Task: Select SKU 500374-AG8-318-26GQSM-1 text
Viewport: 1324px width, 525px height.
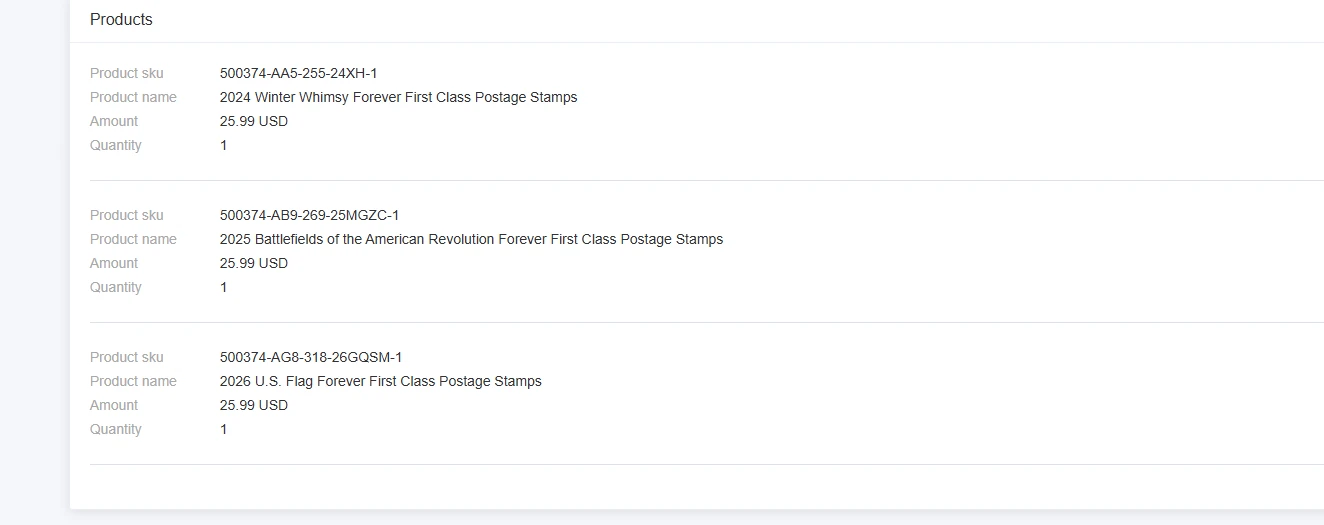Action: tap(311, 357)
